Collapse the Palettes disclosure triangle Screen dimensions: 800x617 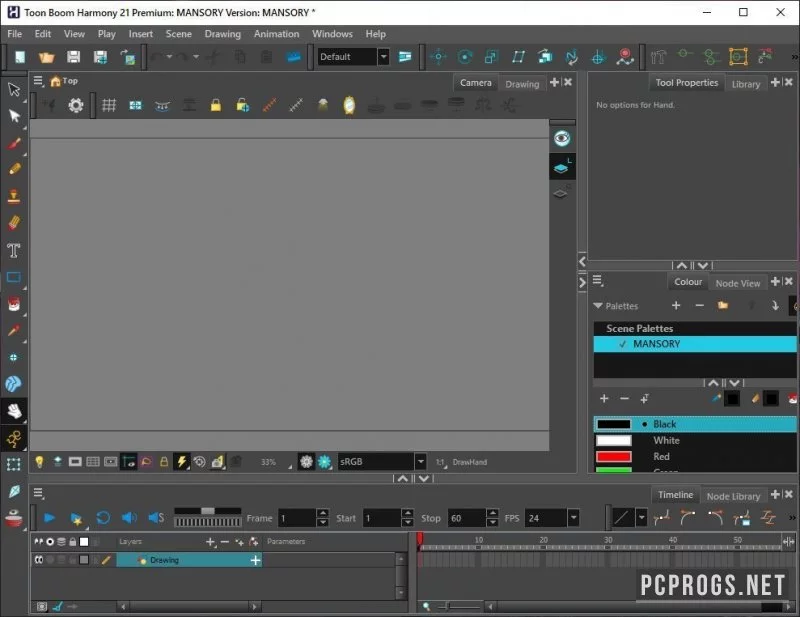point(598,306)
